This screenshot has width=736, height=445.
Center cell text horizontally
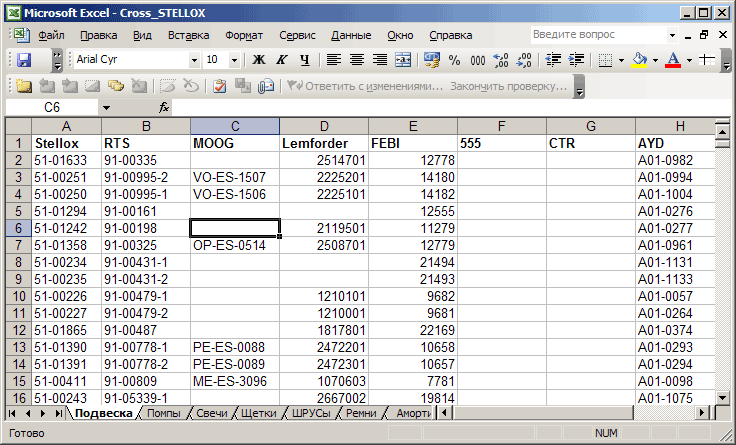pos(357,60)
